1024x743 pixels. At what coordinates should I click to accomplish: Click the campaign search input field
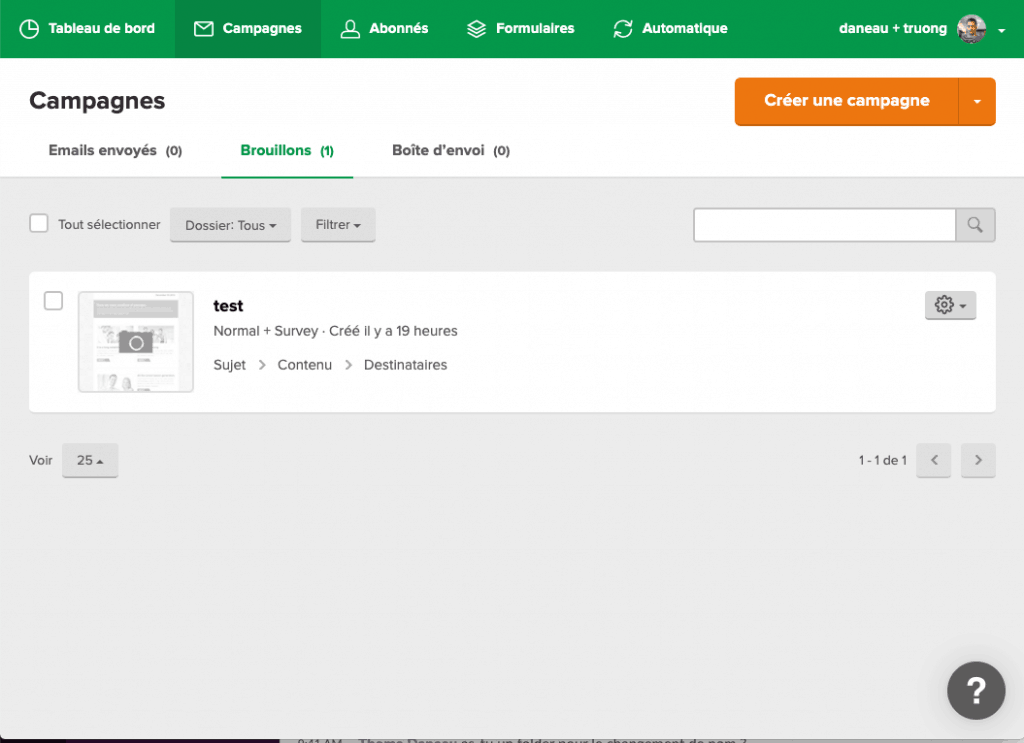click(824, 225)
